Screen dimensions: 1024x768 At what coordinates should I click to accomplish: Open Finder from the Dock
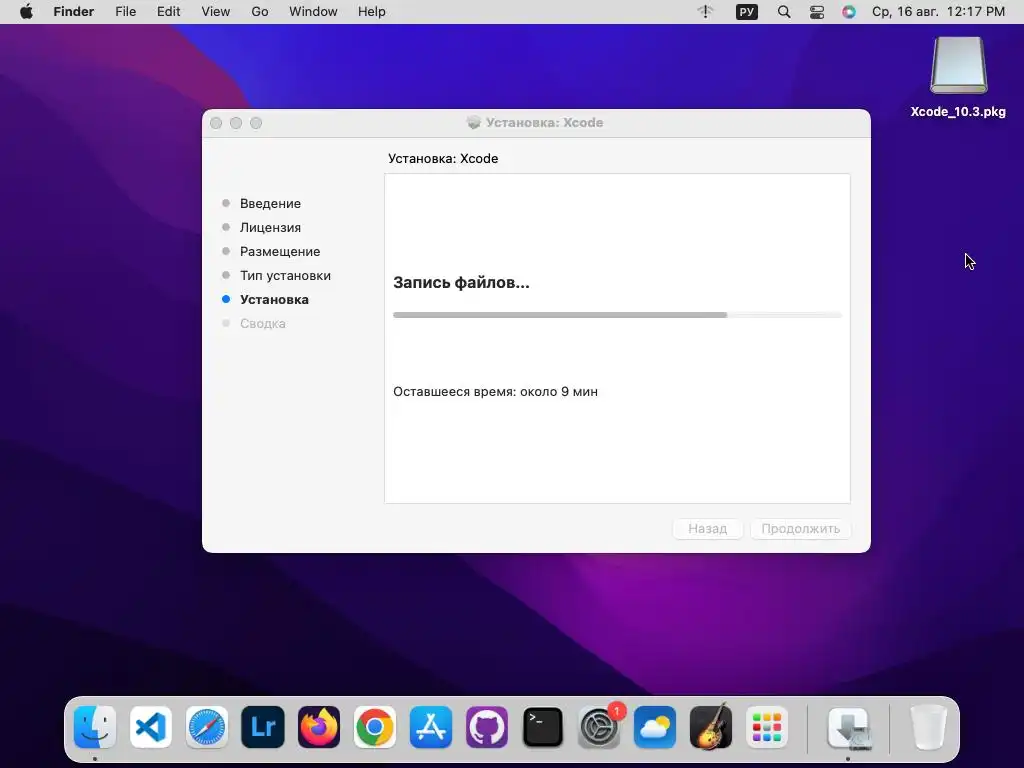click(x=95, y=727)
